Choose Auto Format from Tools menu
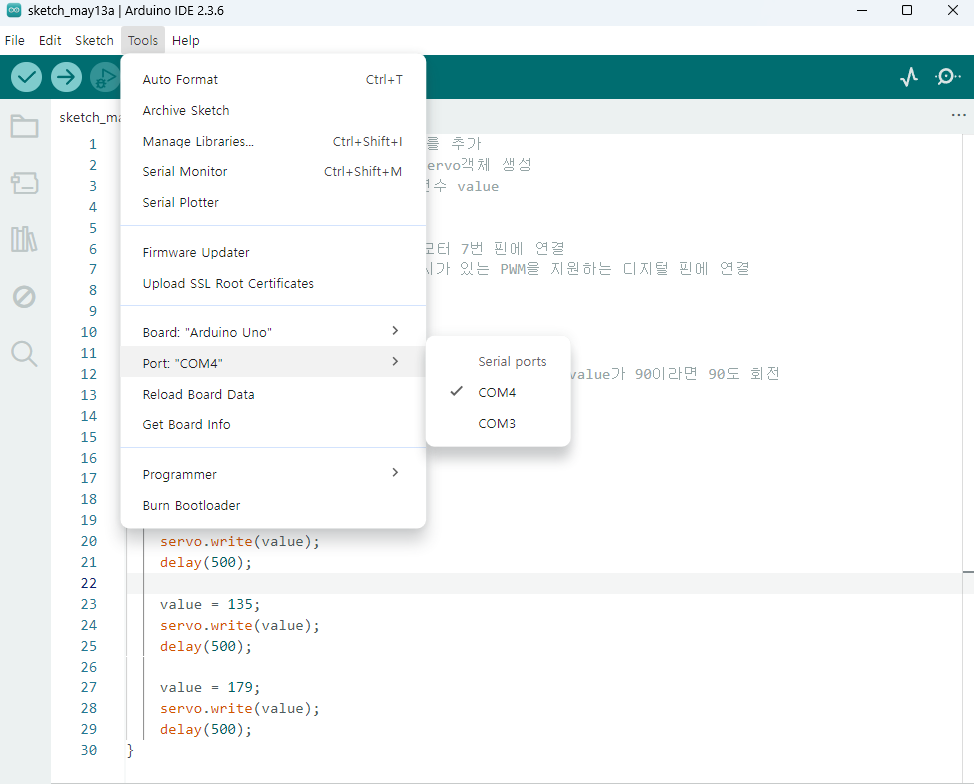Viewport: 974px width, 784px height. 180,80
